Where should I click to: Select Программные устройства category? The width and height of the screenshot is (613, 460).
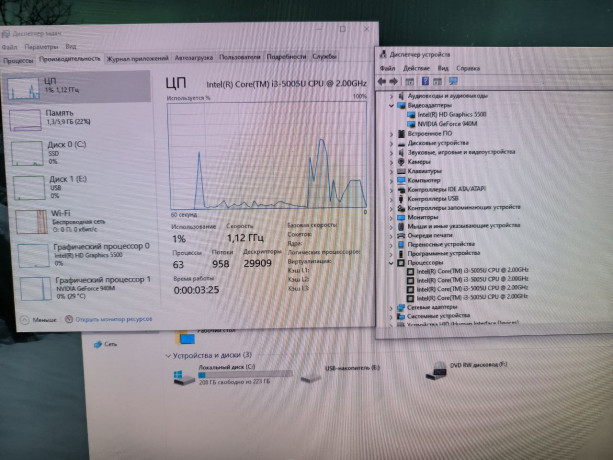(443, 253)
